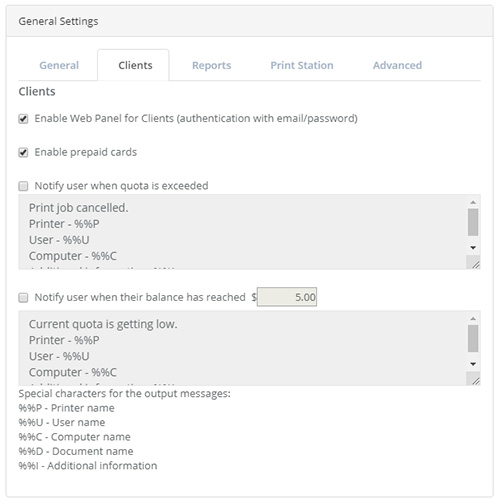Go to the Advanced tab

point(397,65)
